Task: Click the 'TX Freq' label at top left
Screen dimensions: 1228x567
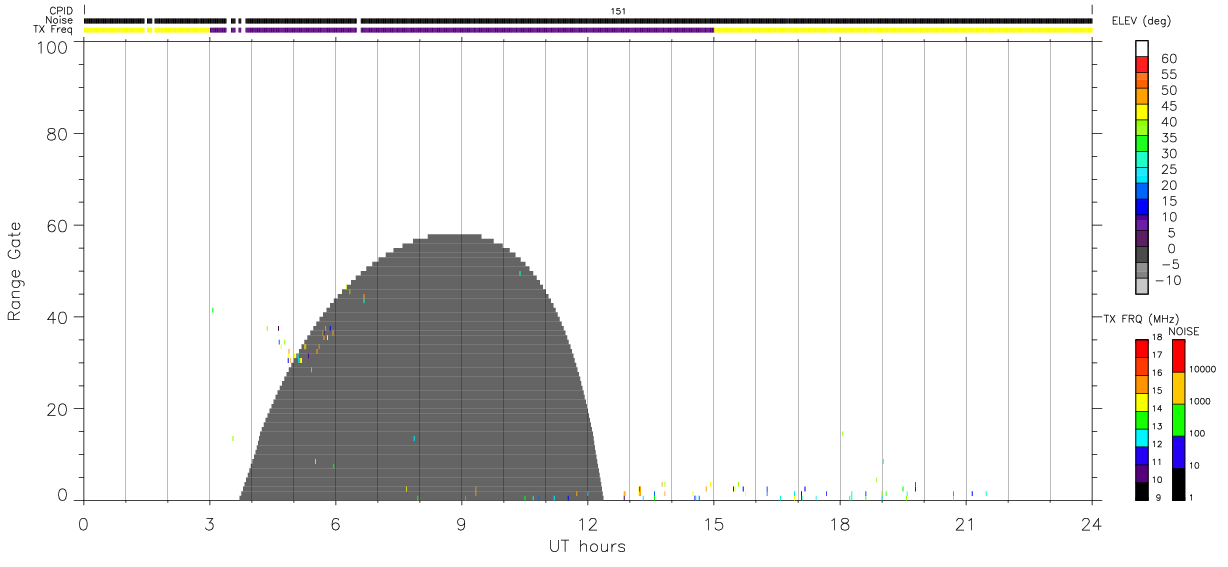Action: coord(54,30)
